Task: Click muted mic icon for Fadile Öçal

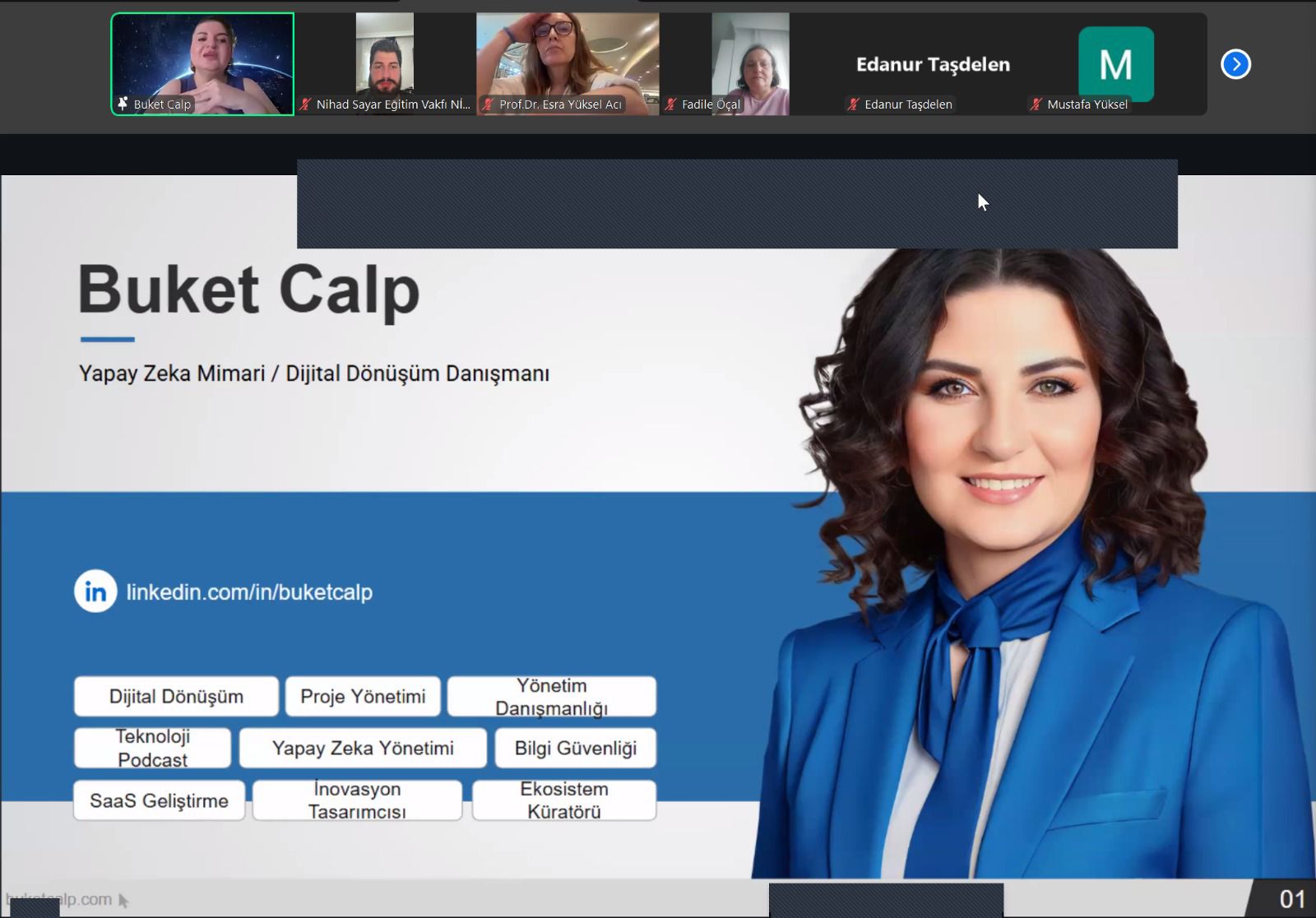Action: pyautogui.click(x=671, y=104)
